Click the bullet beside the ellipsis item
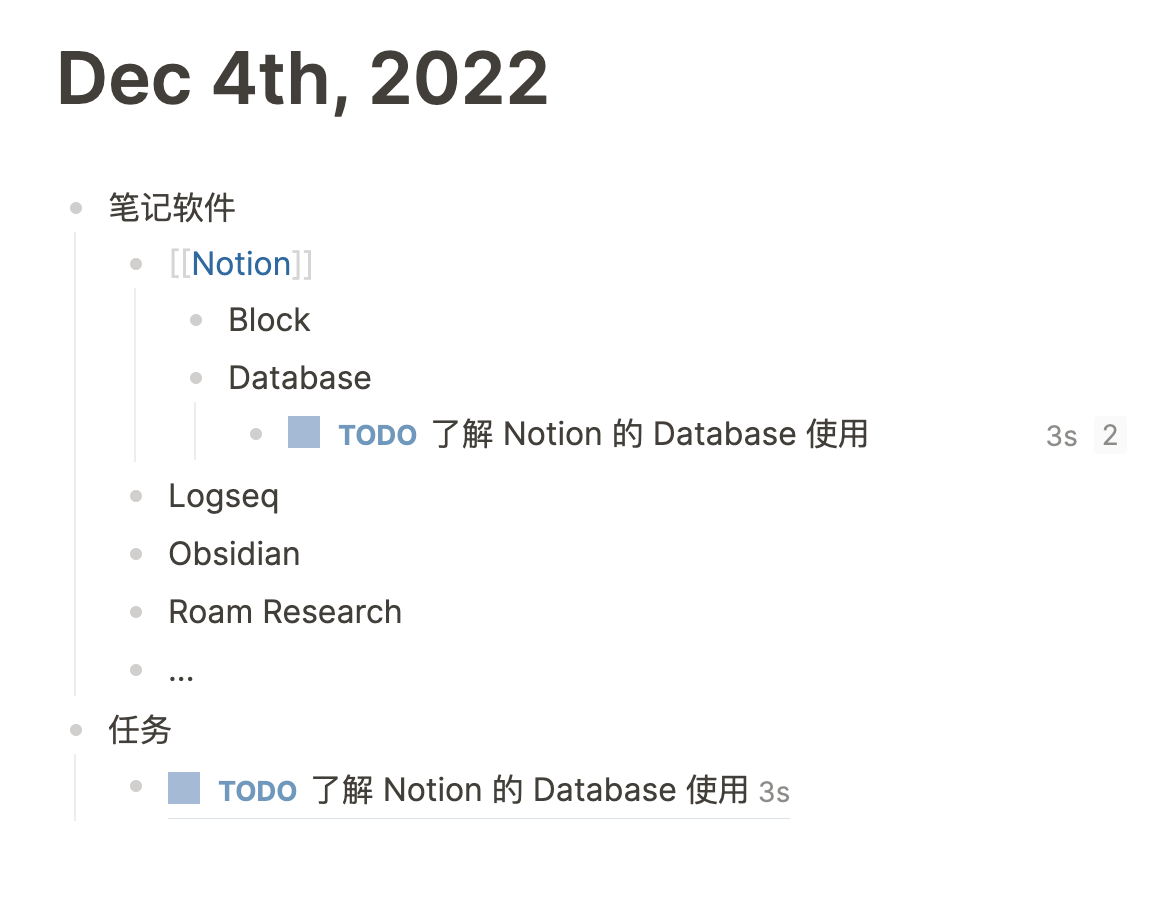 point(136,670)
